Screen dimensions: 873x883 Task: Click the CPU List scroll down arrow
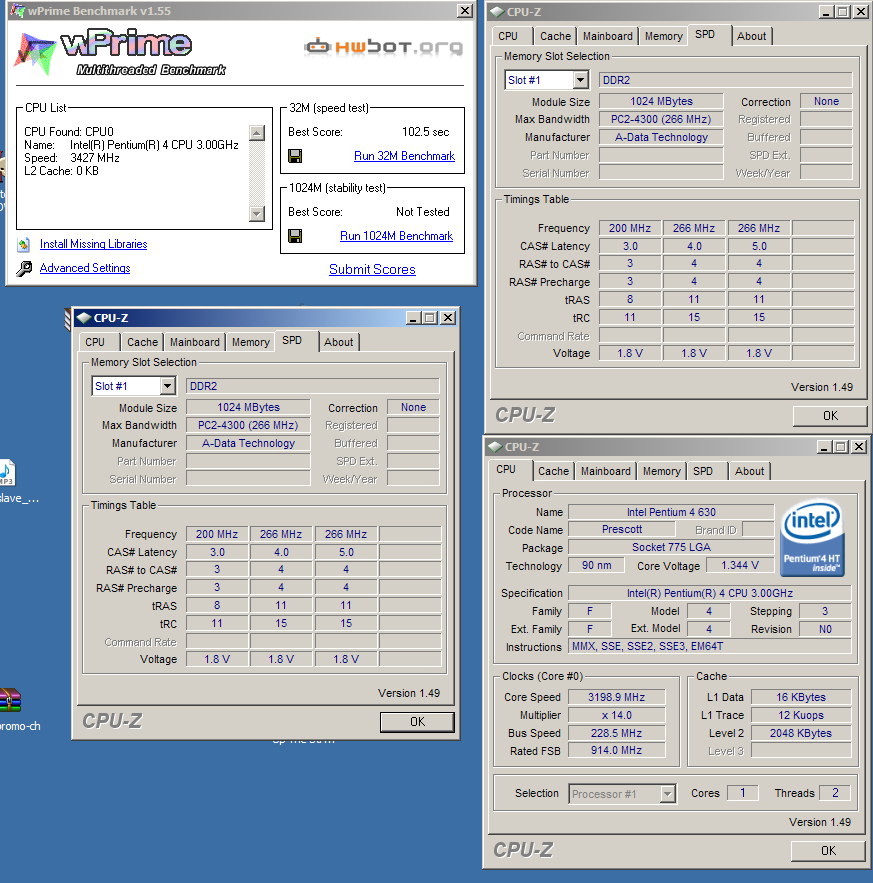click(x=257, y=214)
